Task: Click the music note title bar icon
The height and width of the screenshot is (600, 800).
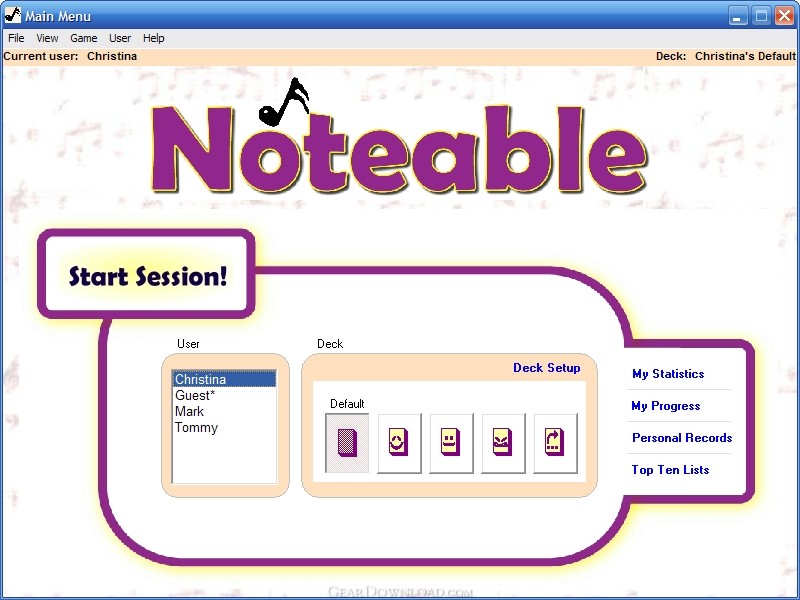Action: [12, 16]
